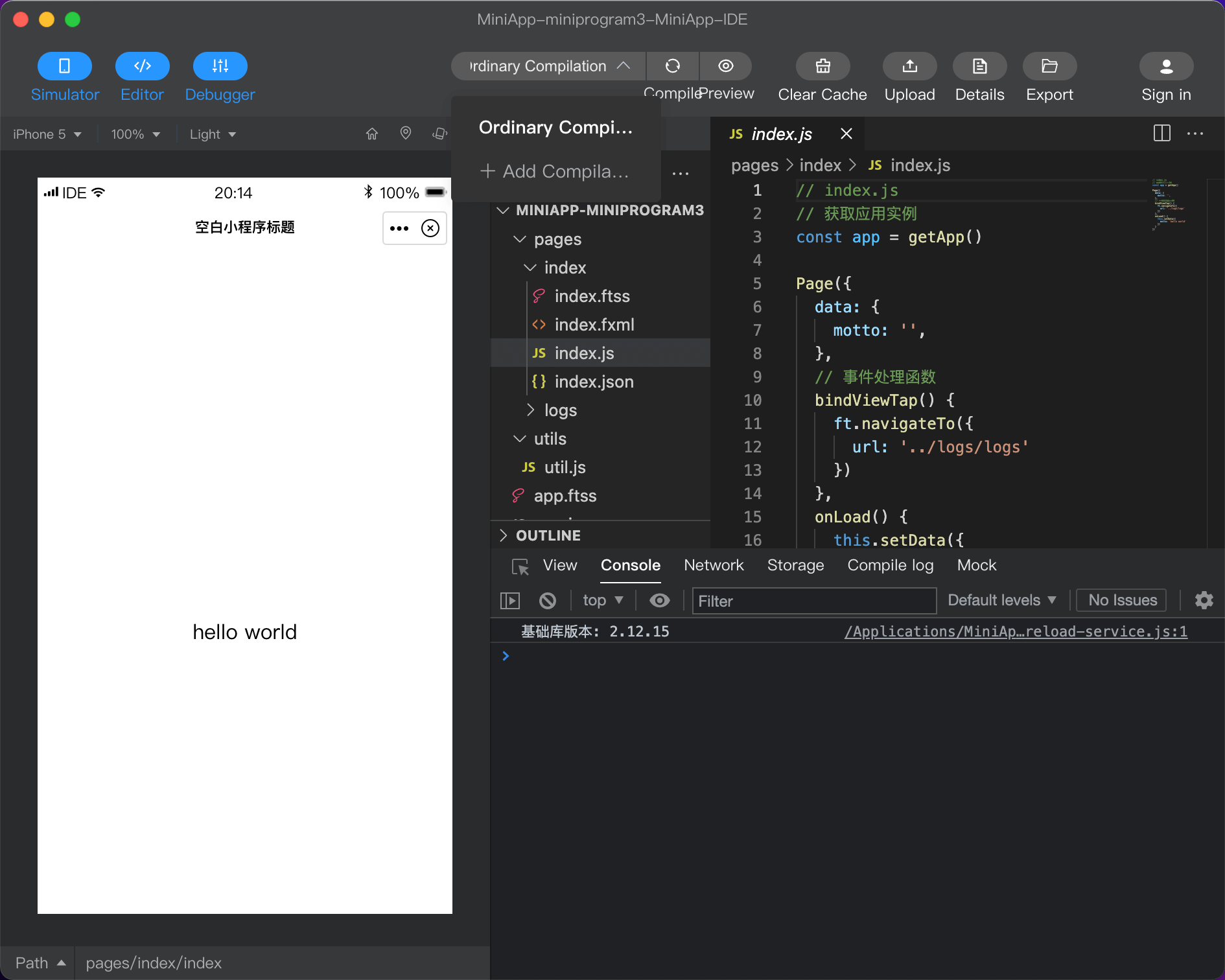Click the Compile refresh icon
The width and height of the screenshot is (1225, 980).
[x=673, y=66]
